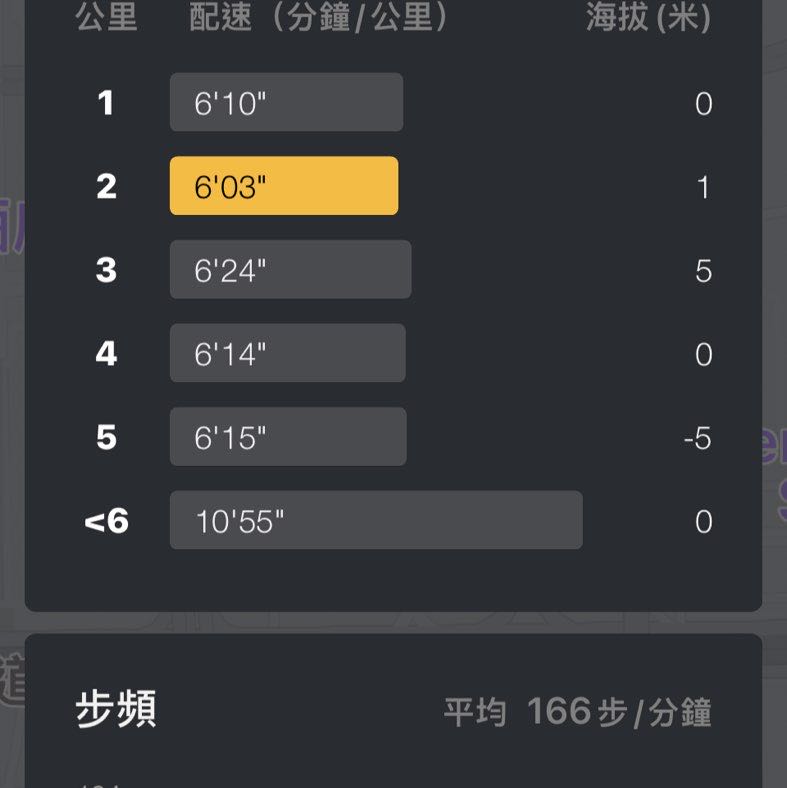Click the kilometer 2 row label
Viewport: 787px width, 788px height.
point(106,187)
